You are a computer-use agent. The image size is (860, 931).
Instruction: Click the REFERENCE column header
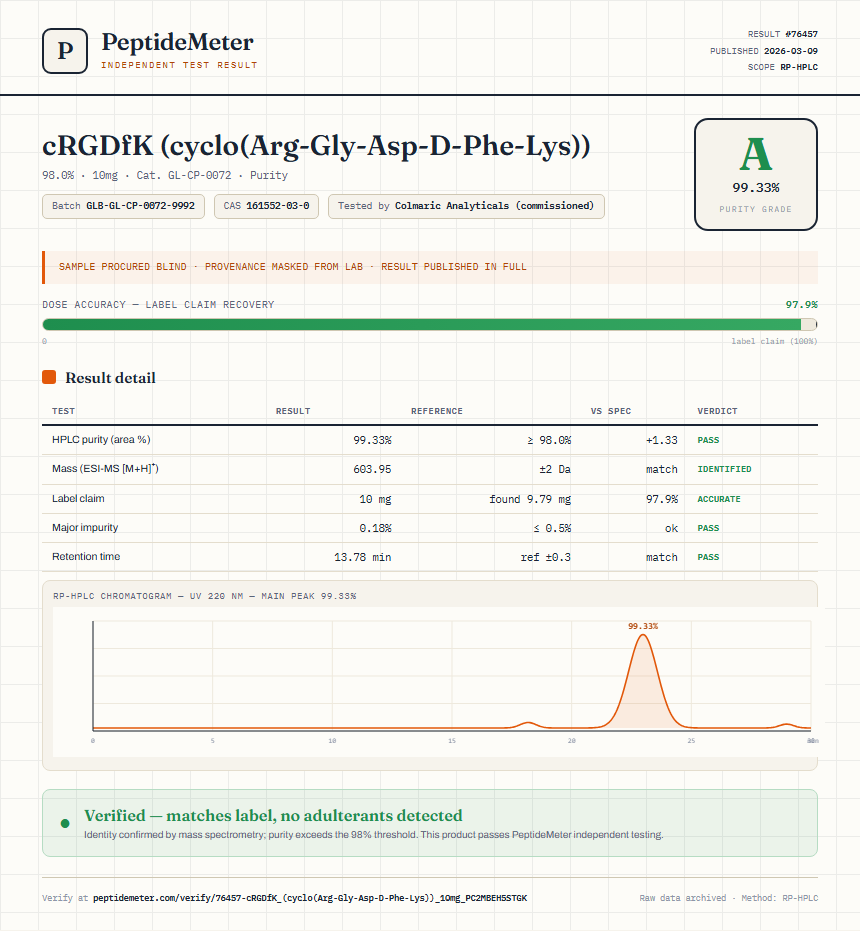coord(437,411)
